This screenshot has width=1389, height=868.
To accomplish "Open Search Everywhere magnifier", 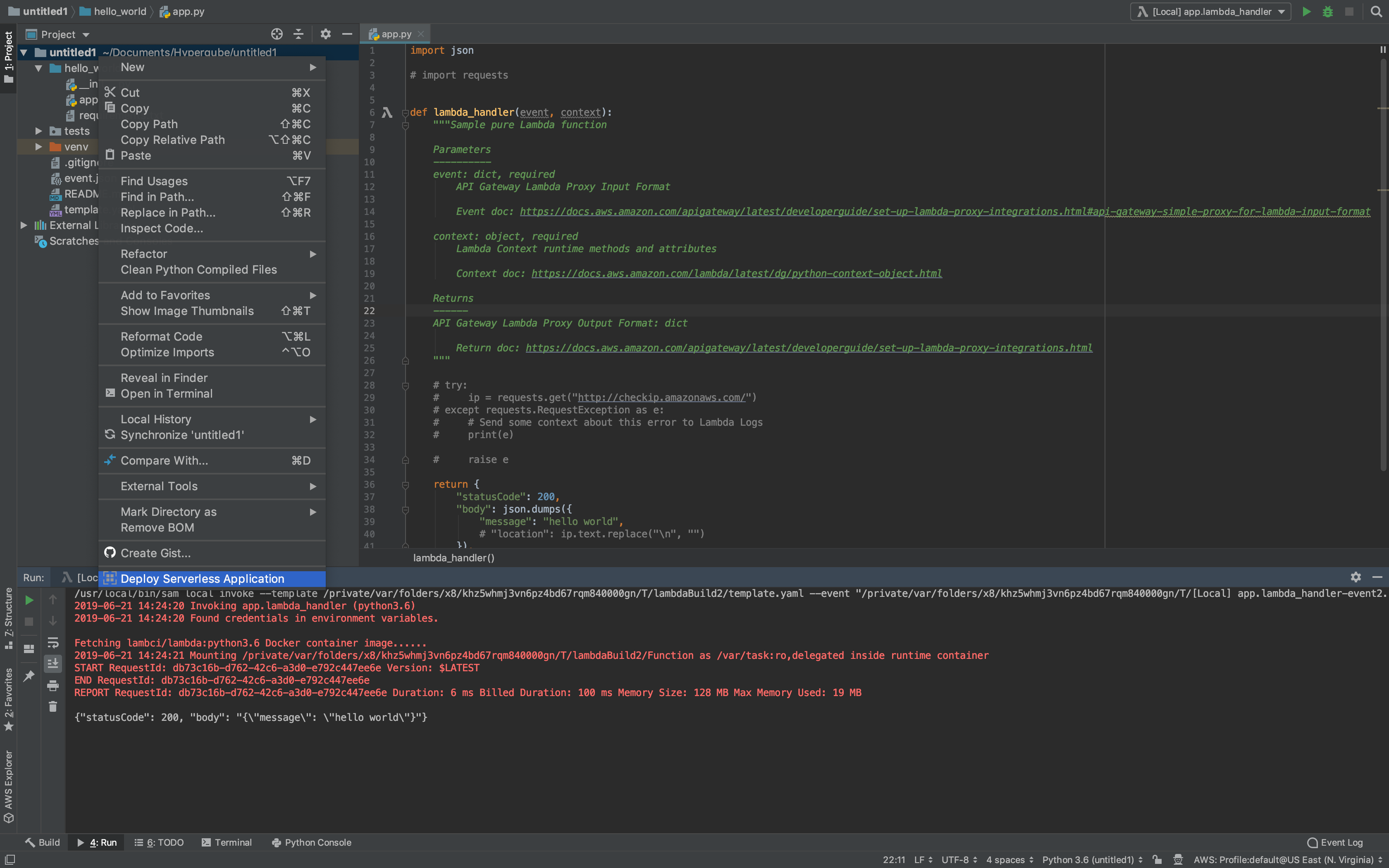I will tap(1376, 12).
